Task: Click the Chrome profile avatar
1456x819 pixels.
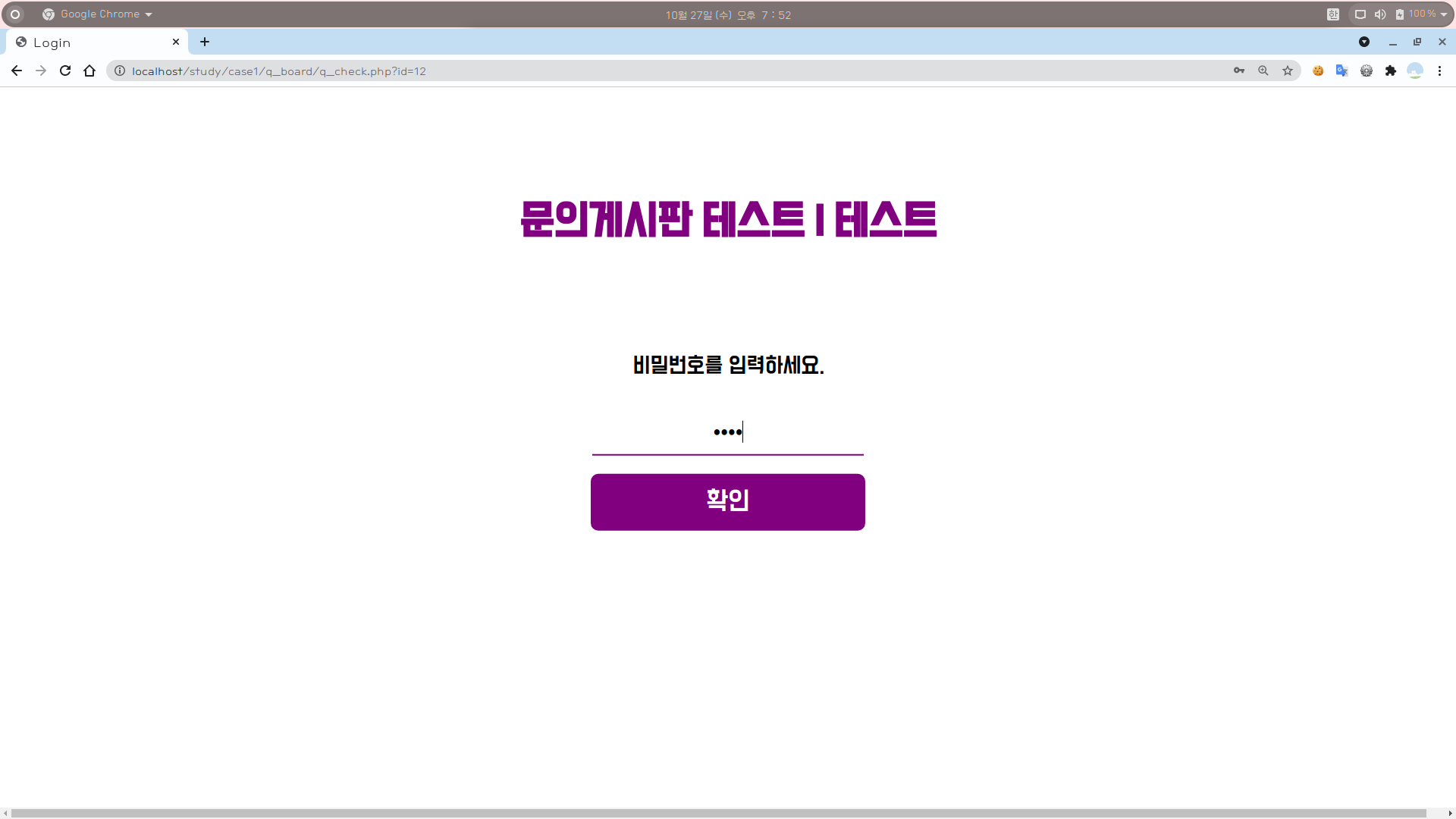Action: tap(1415, 71)
